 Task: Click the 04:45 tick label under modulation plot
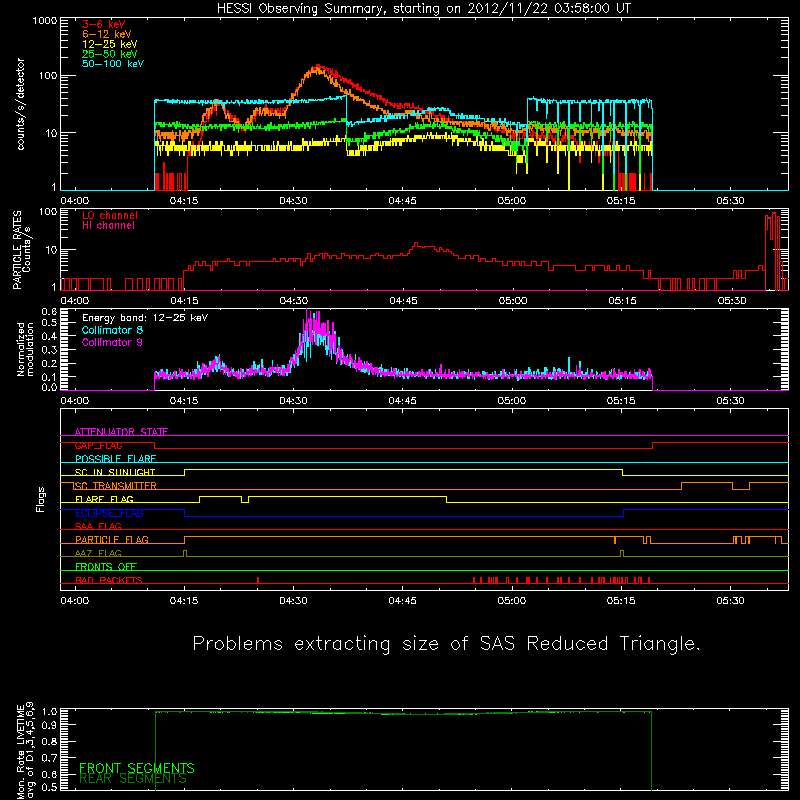403,401
